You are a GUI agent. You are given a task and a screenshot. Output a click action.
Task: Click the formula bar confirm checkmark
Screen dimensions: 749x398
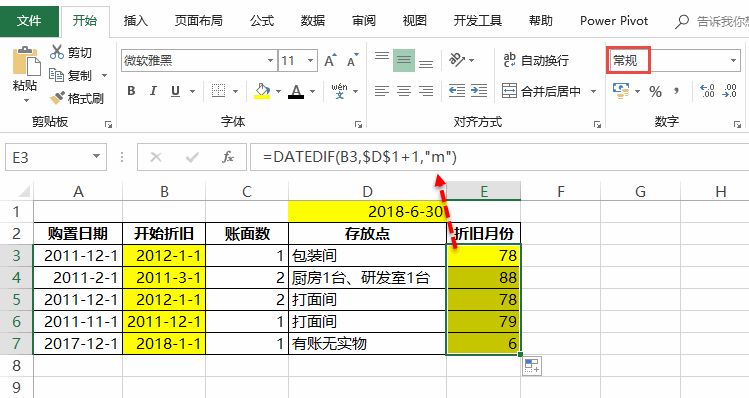pyautogui.click(x=192, y=157)
